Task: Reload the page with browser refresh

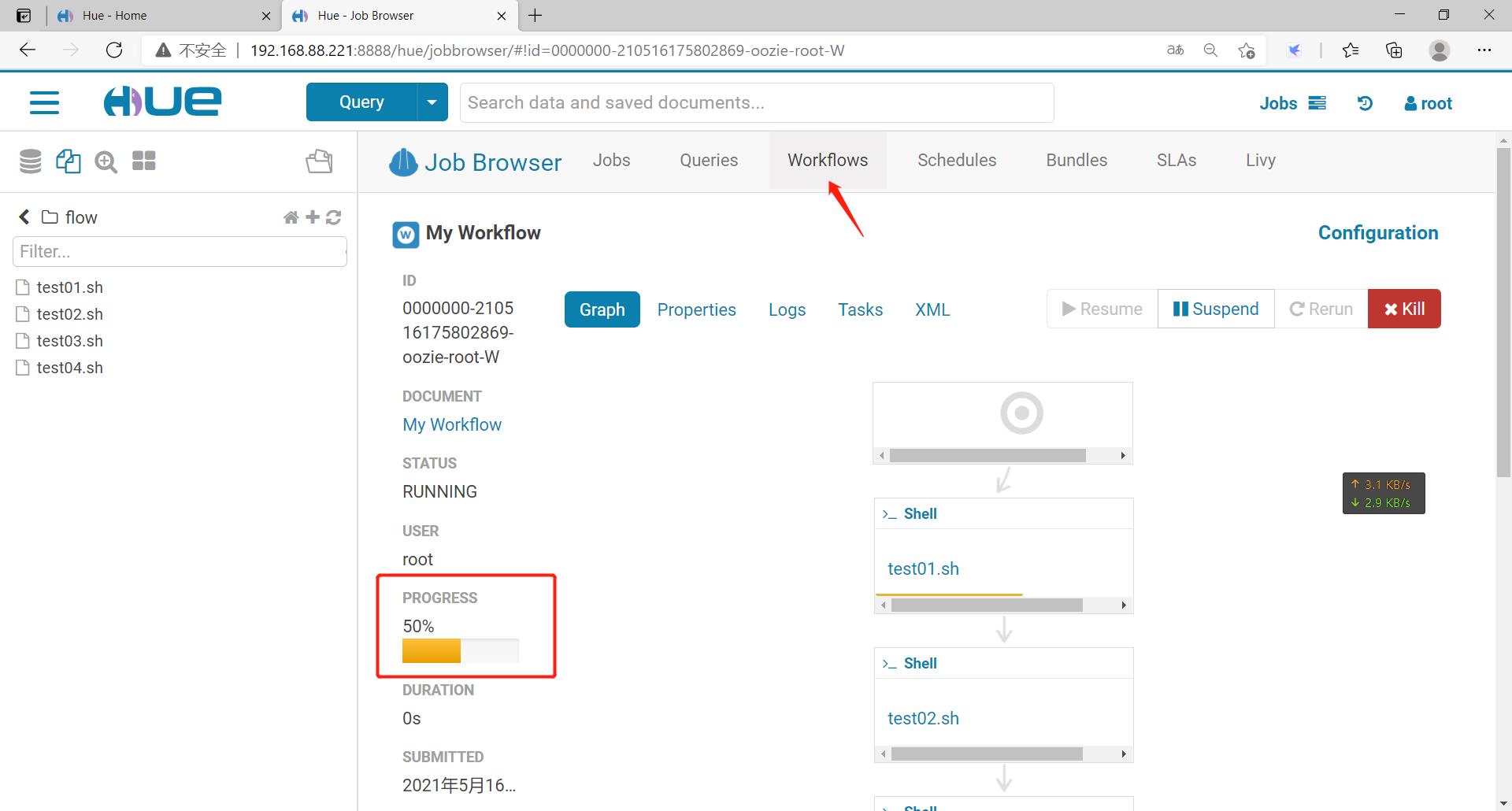Action: click(x=114, y=50)
